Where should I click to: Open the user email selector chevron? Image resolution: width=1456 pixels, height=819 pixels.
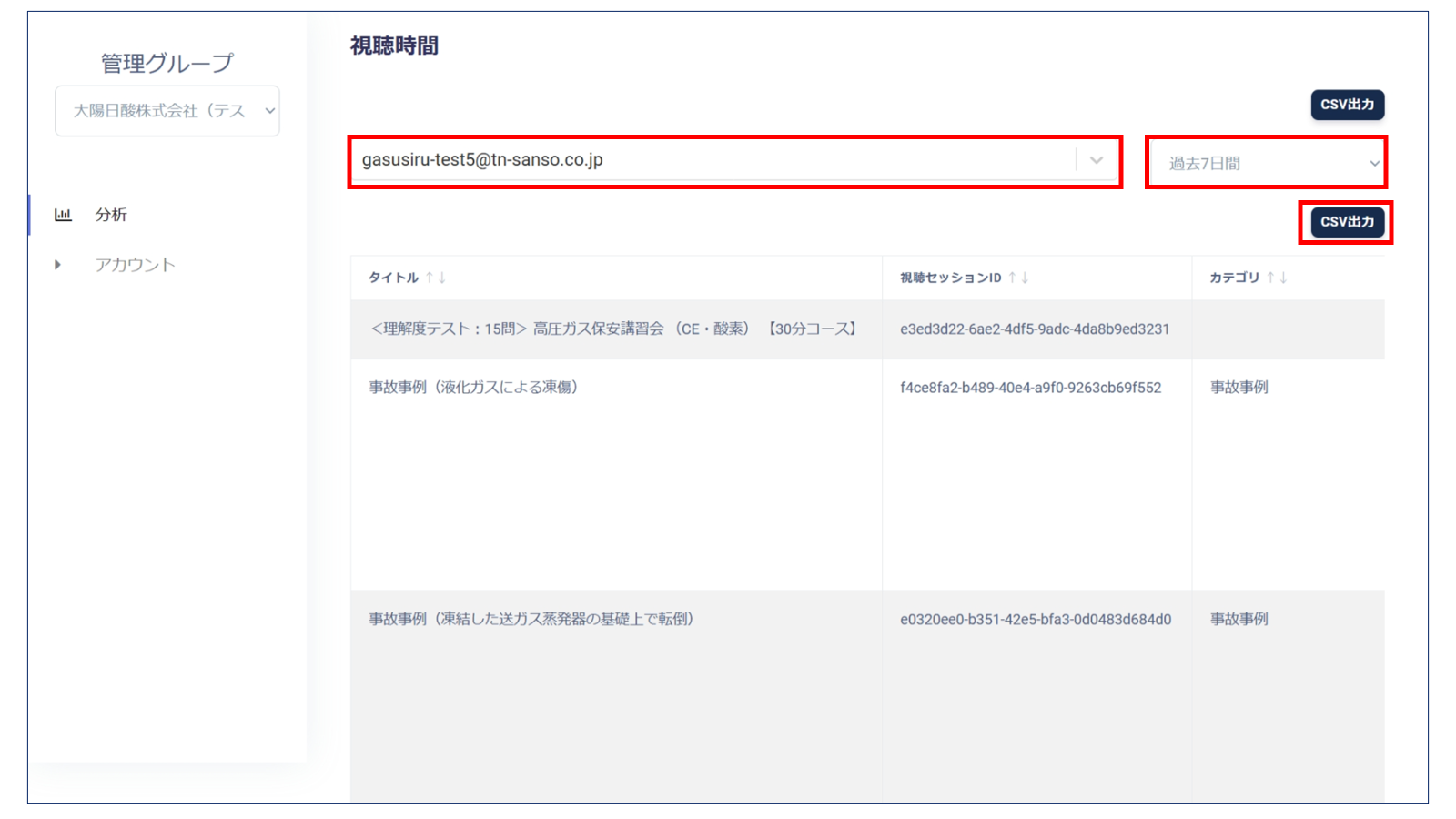[x=1097, y=160]
